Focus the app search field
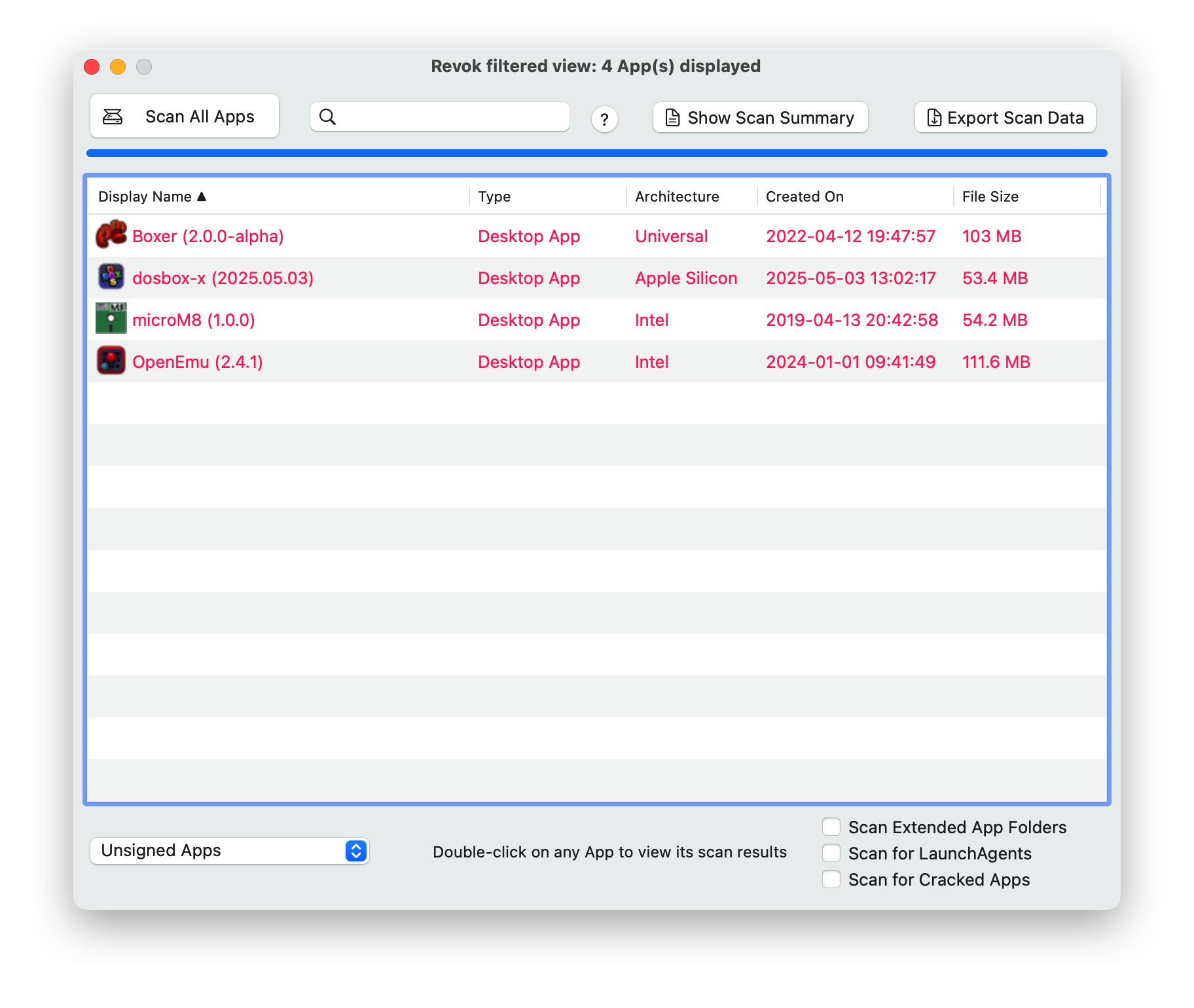Viewport: 1194px width, 1008px height. tap(439, 117)
